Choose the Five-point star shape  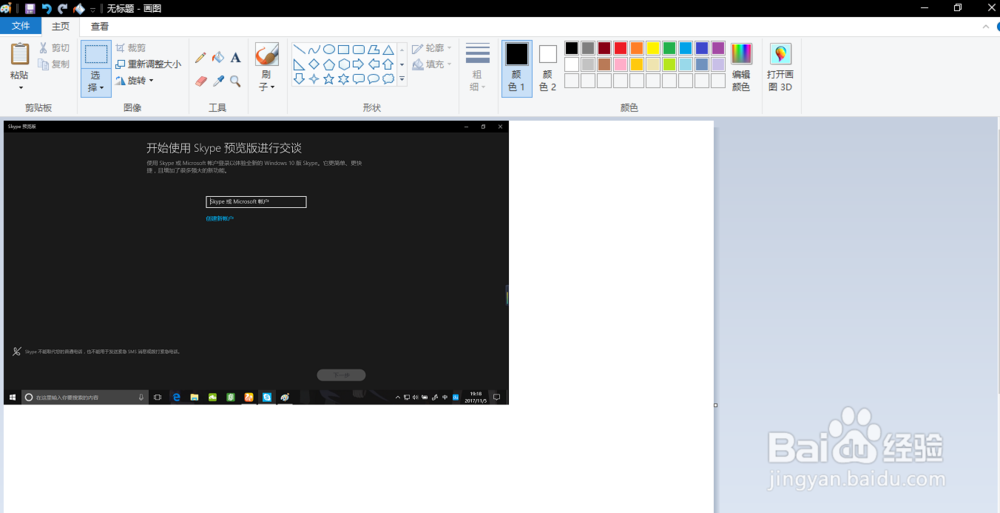coord(328,79)
